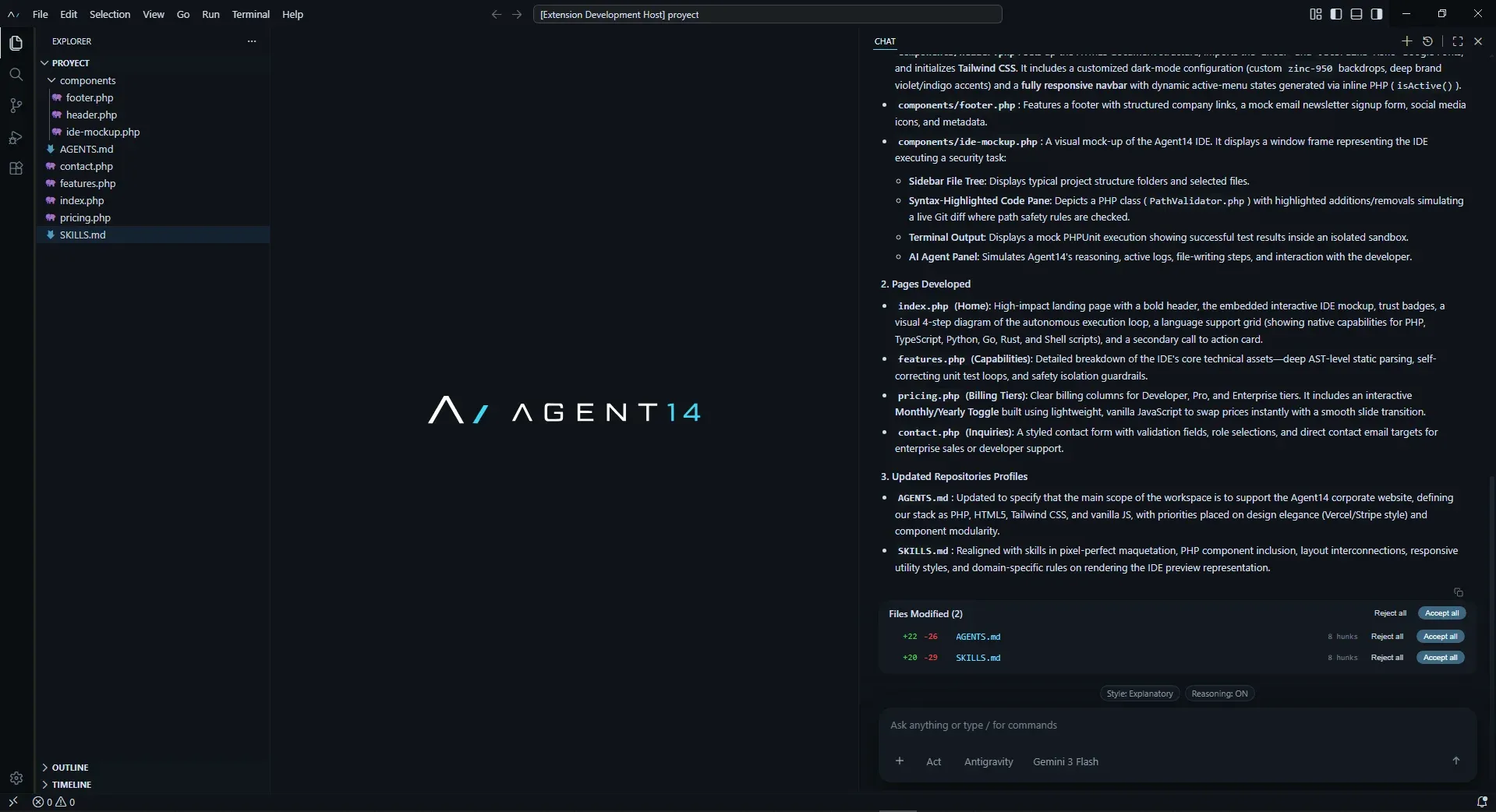Click the command center search box
The height and width of the screenshot is (812, 1496).
[767, 14]
